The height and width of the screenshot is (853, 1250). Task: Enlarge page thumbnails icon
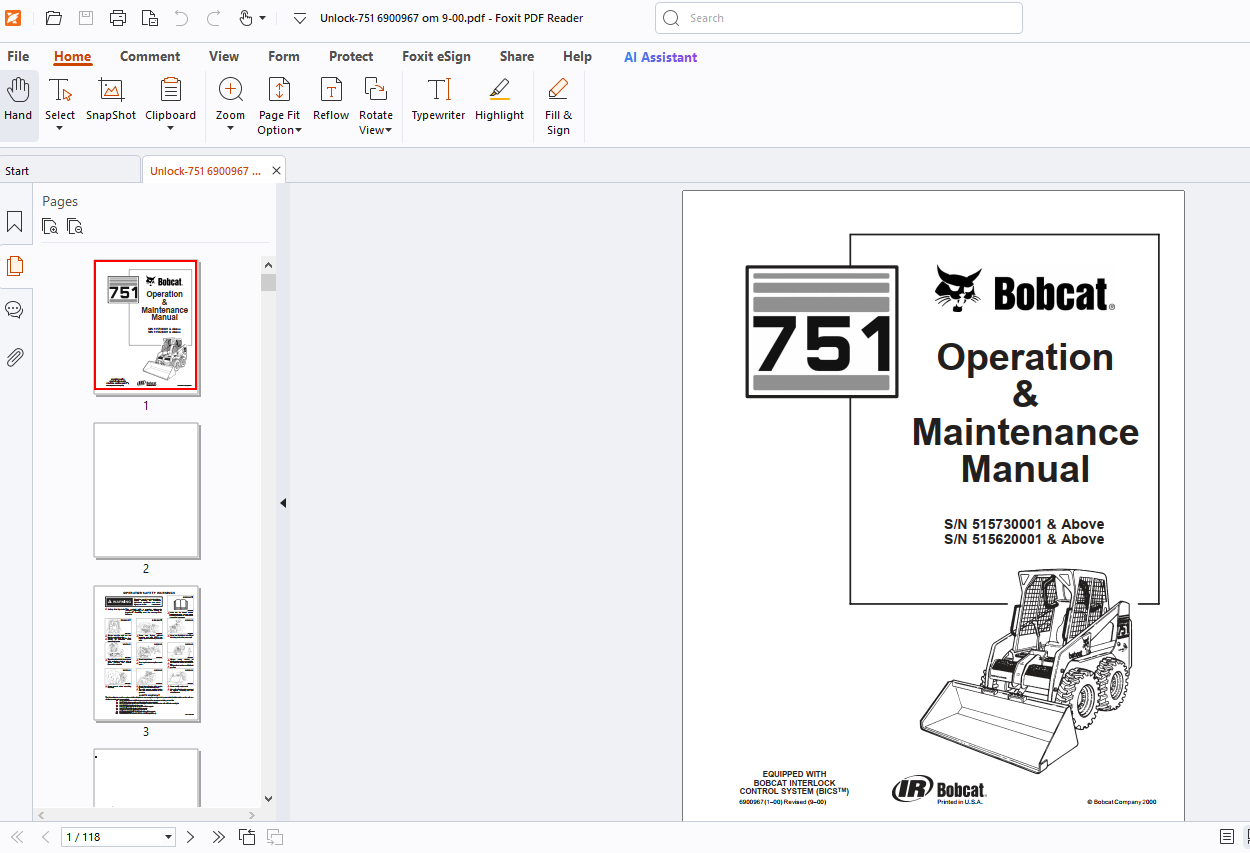(x=50, y=226)
